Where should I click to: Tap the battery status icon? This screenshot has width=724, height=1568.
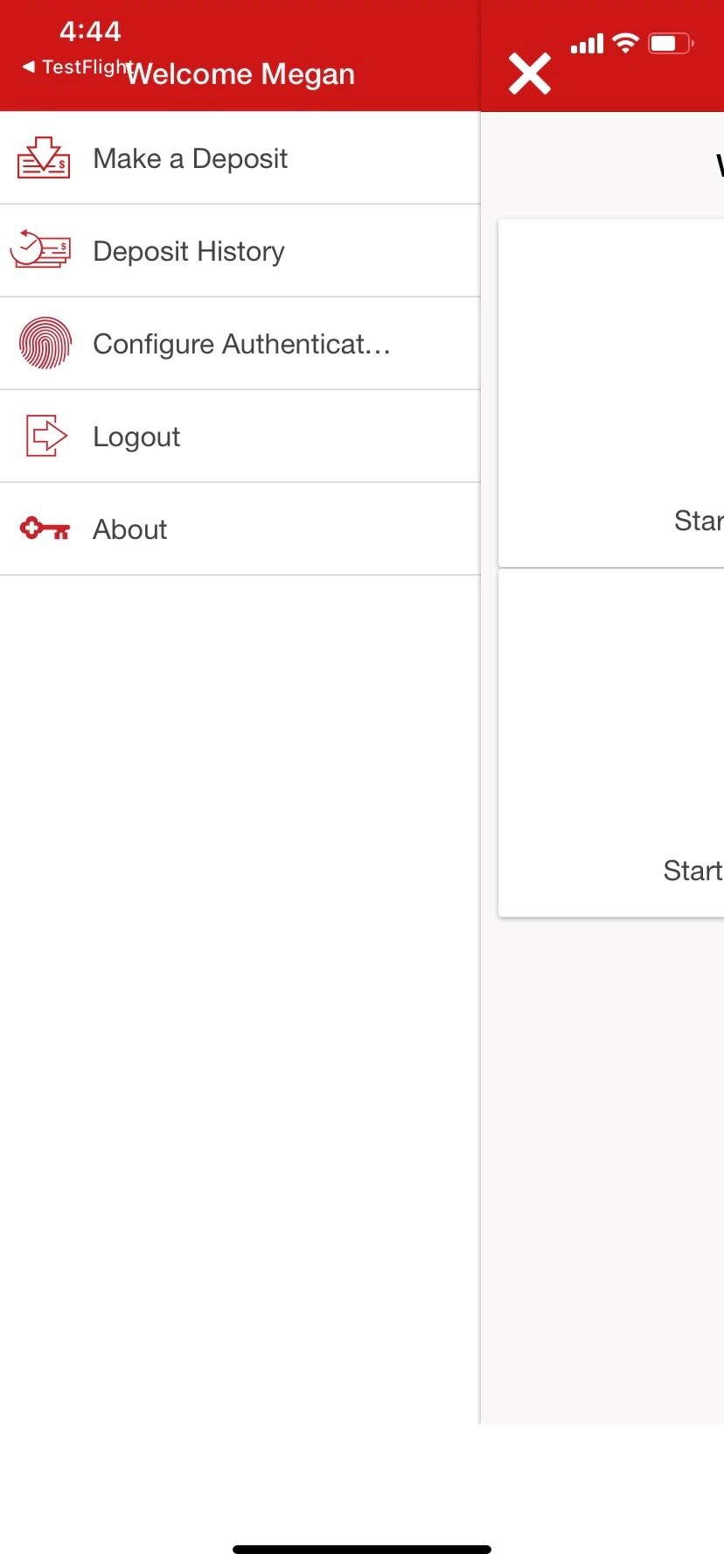coord(672,43)
